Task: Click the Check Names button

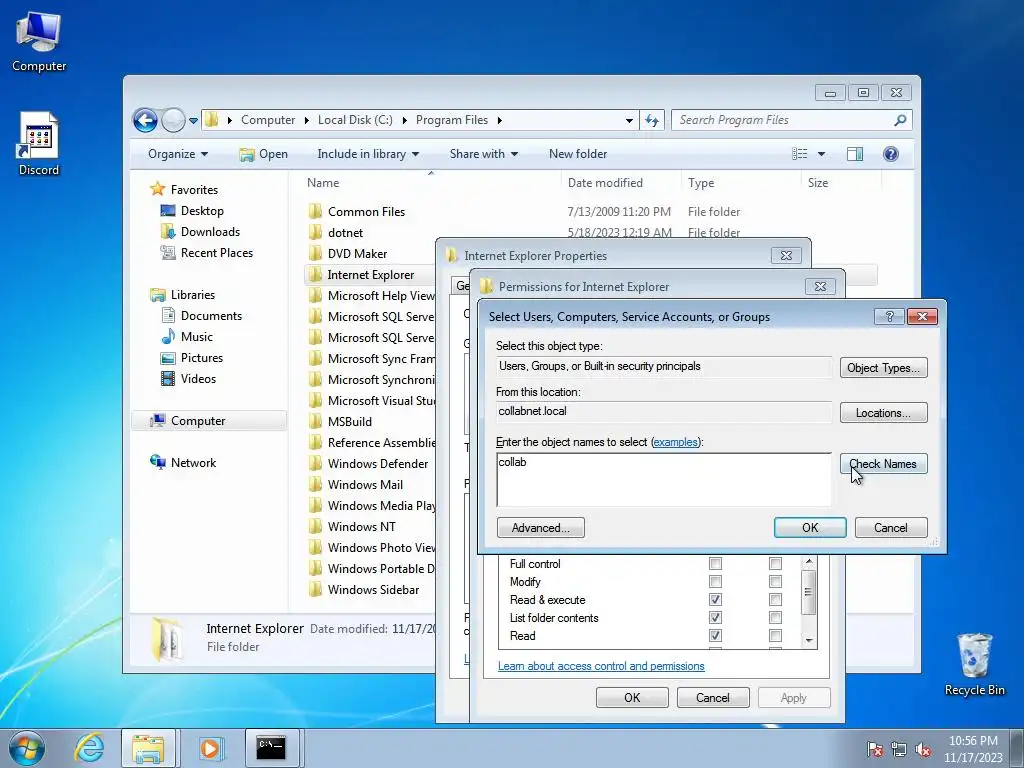Action: (883, 464)
